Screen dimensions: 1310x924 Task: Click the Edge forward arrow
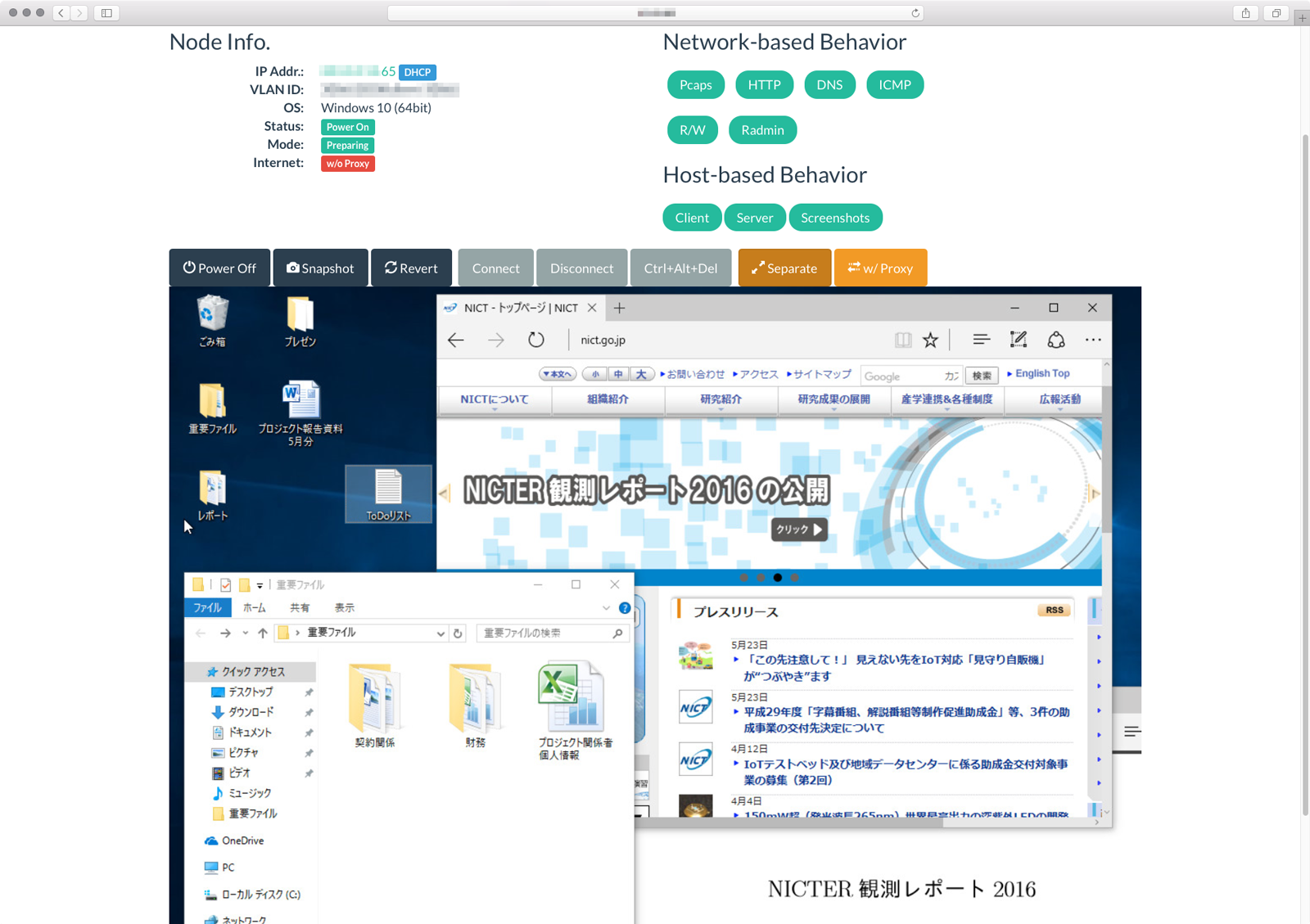pos(496,340)
